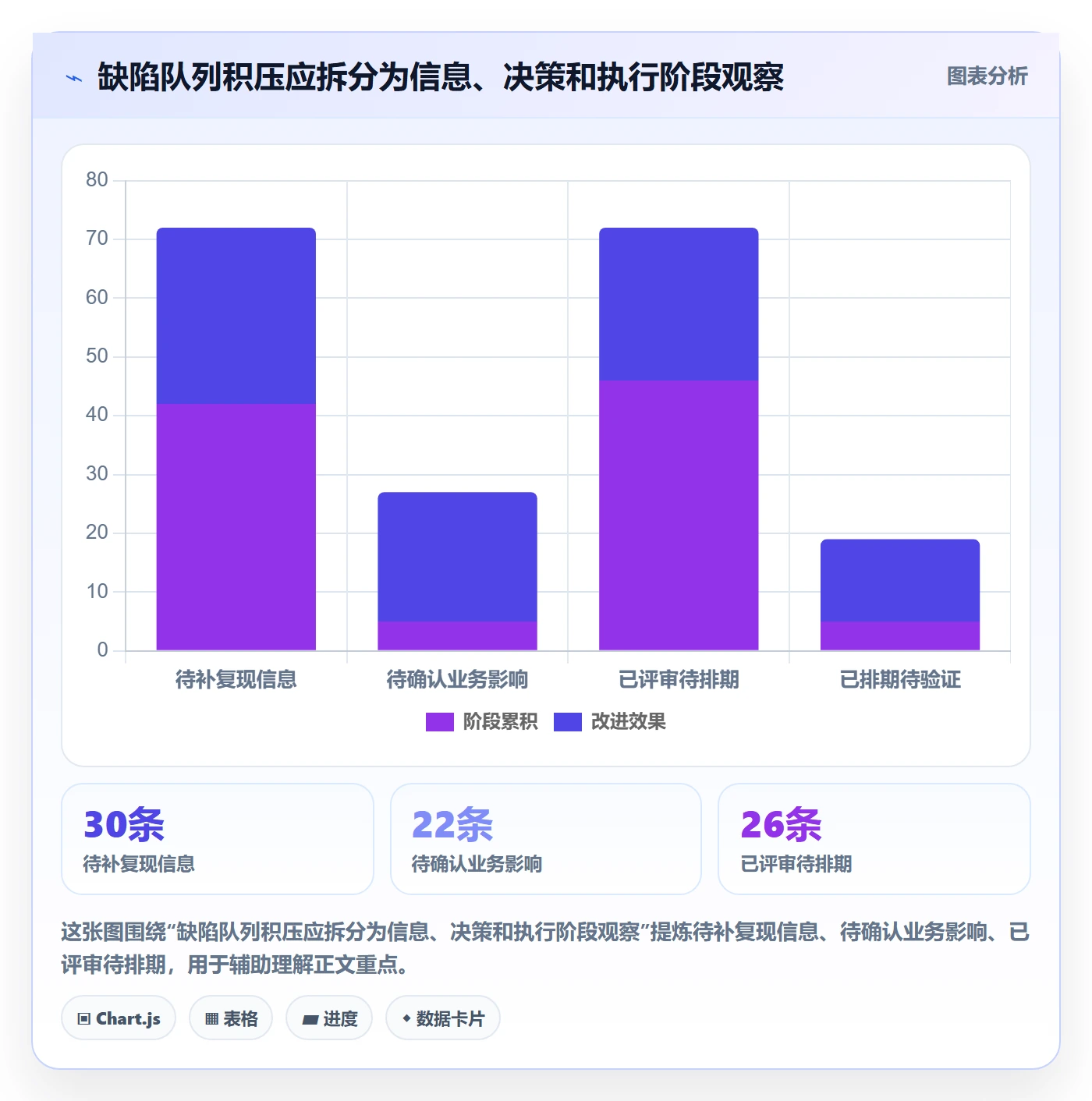The width and height of the screenshot is (1092, 1101).
Task: Click the table grid icon in 表格 tag
Action: coord(211,1019)
